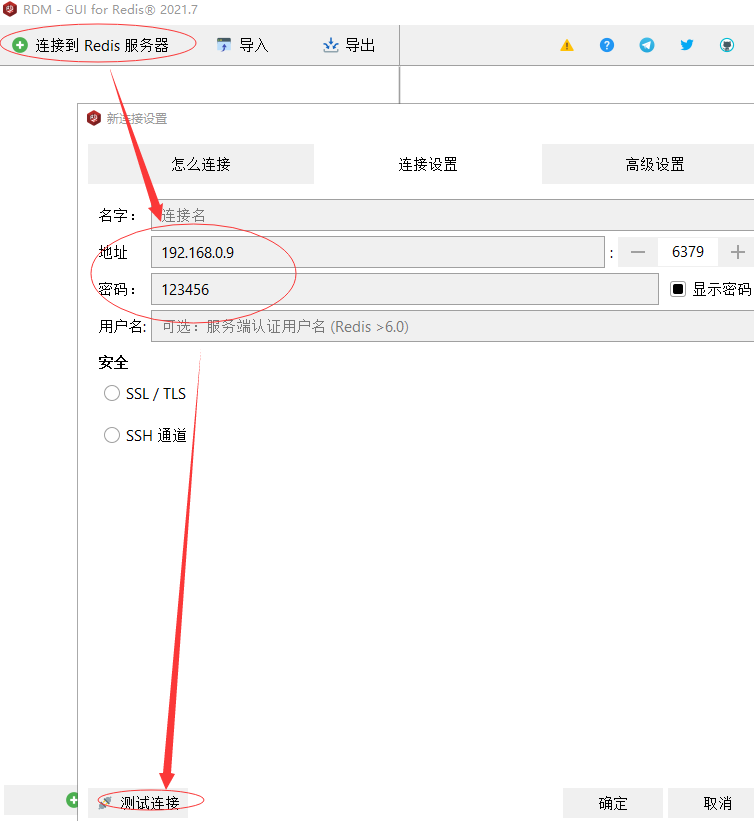Focus the 用户名 username input field
Viewport: 754px width, 821px height.
452,326
